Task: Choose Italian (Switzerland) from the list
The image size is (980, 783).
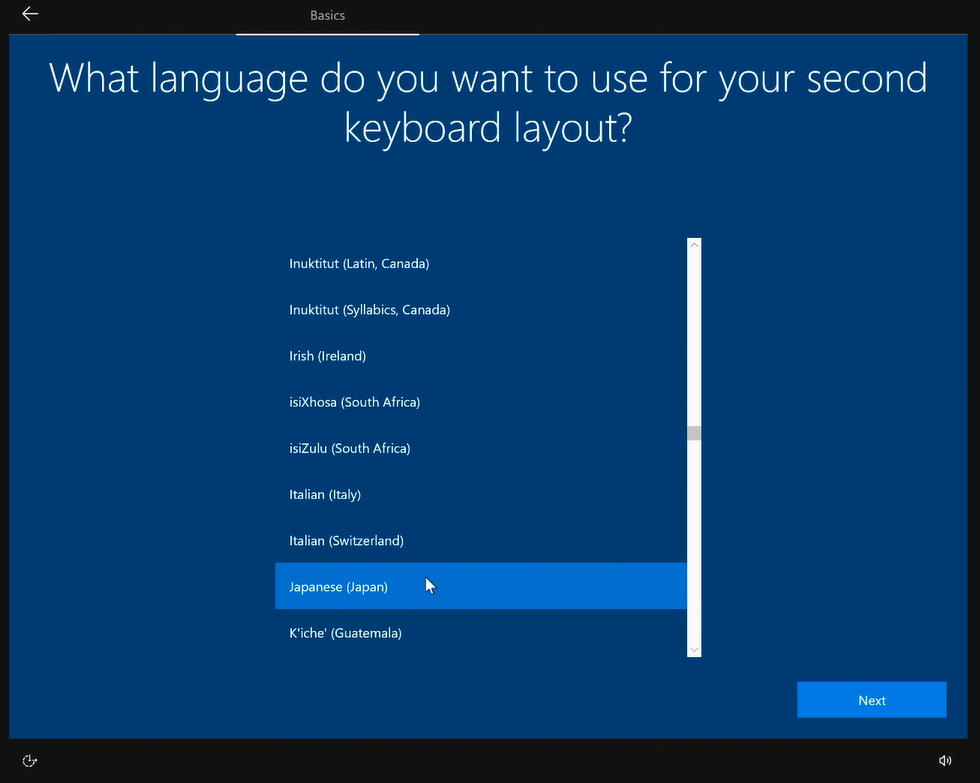Action: click(x=346, y=540)
